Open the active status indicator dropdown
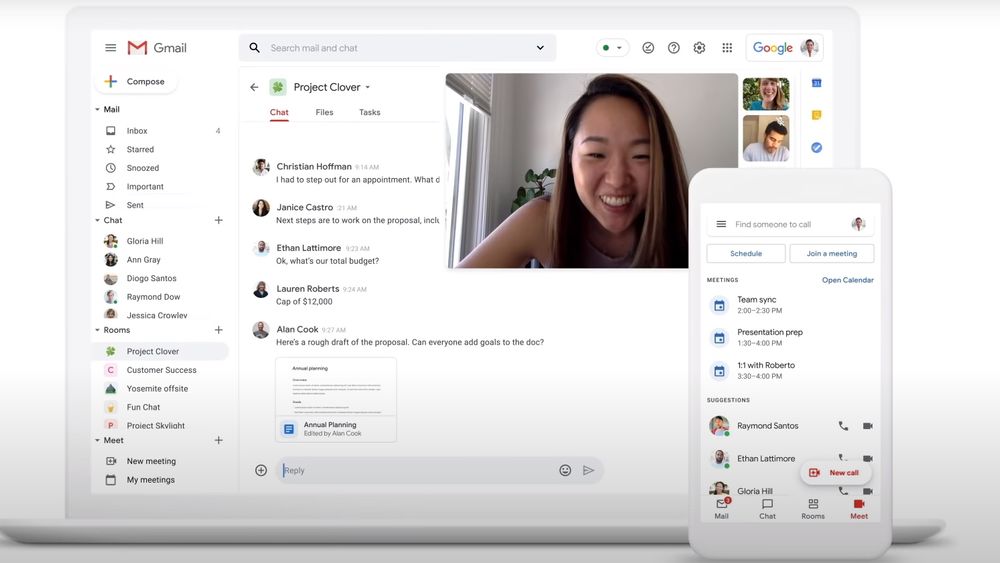The height and width of the screenshot is (563, 1000). tap(613, 48)
